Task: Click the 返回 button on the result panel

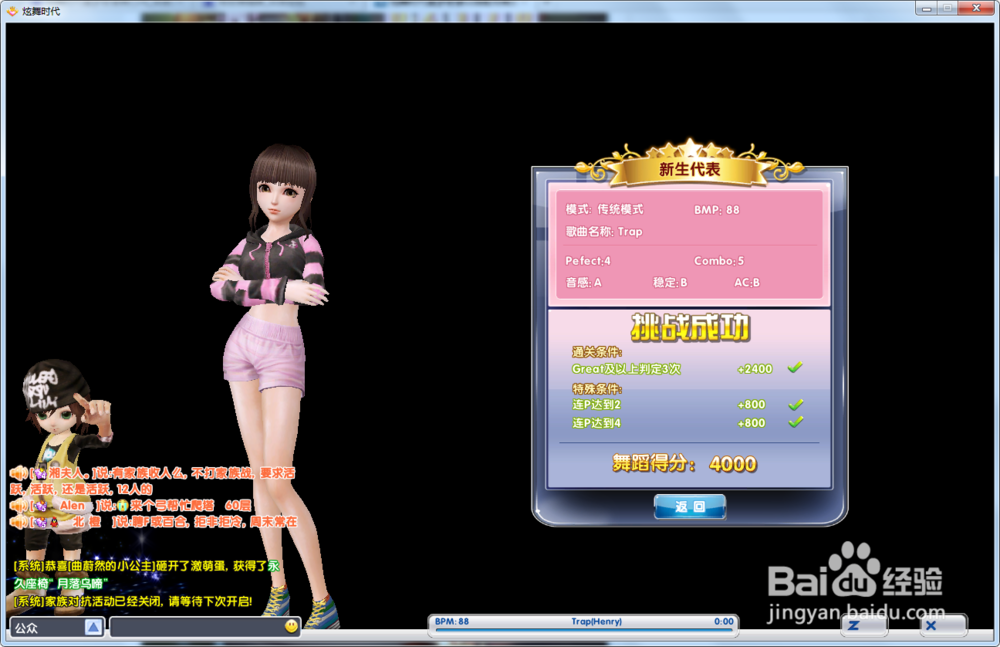Action: (689, 507)
